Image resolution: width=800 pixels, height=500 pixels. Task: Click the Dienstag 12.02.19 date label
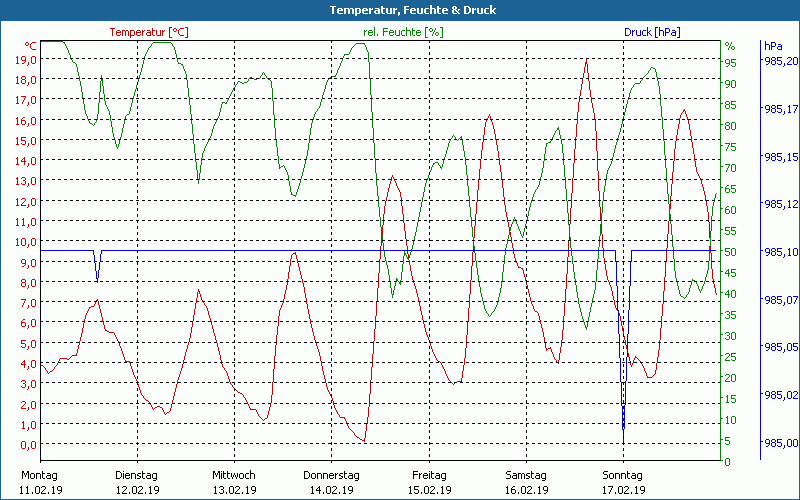(x=137, y=482)
